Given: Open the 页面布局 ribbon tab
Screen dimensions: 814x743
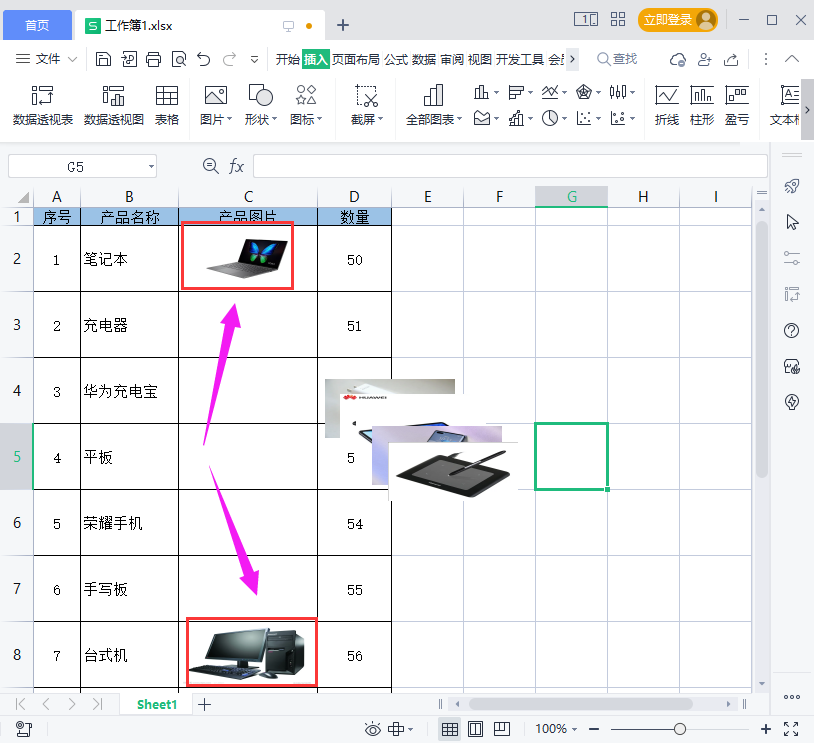Looking at the screenshot, I should click(x=356, y=59).
